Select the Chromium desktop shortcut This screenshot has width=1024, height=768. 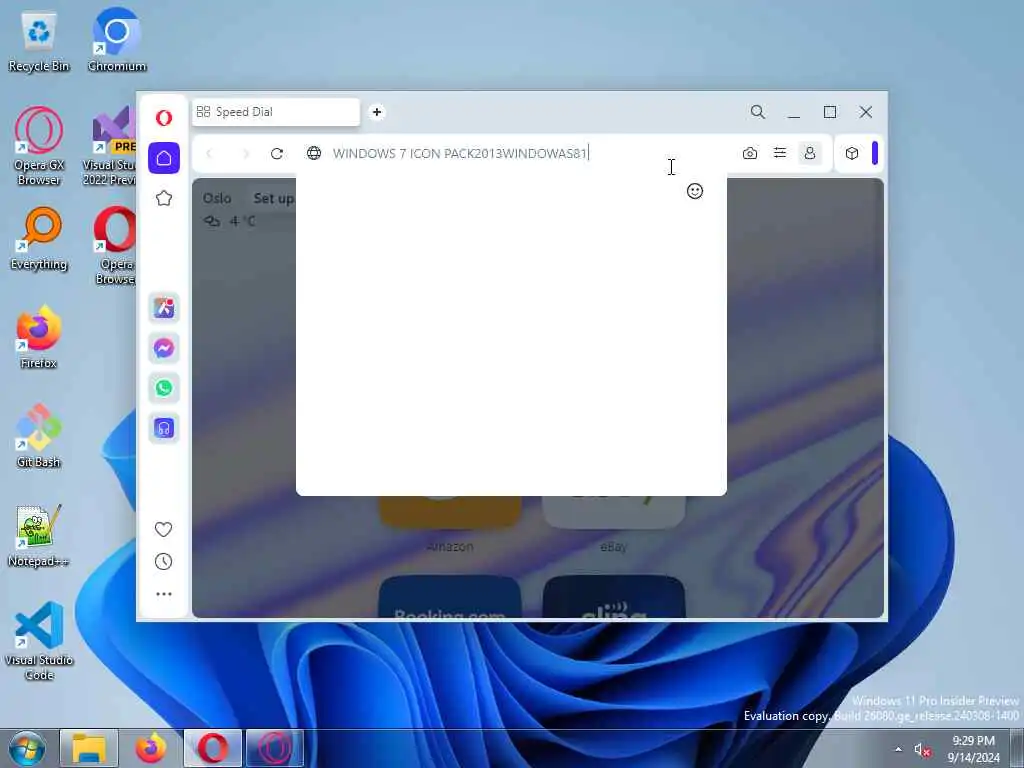(x=117, y=39)
